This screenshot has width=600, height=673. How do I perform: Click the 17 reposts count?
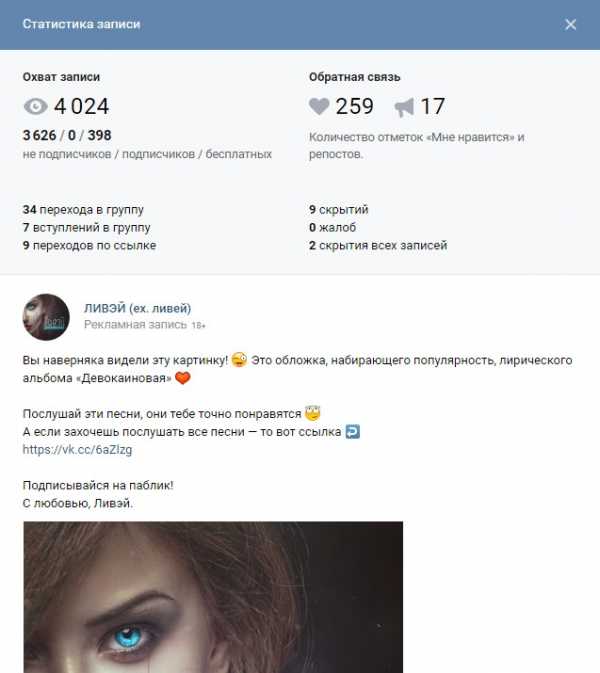coord(432,106)
